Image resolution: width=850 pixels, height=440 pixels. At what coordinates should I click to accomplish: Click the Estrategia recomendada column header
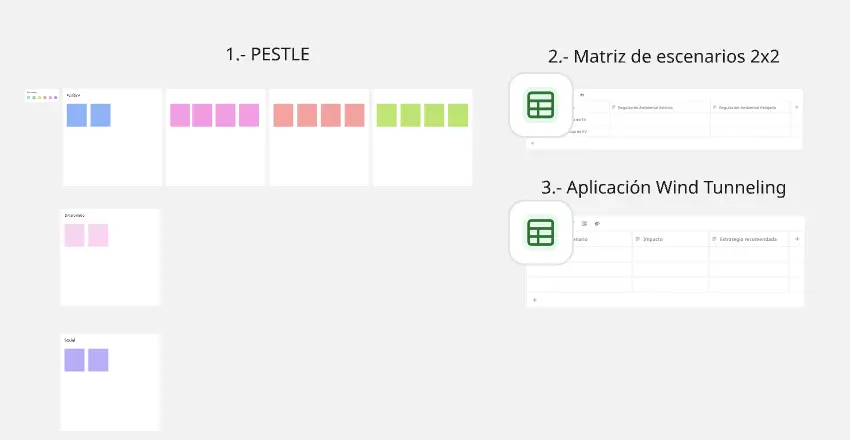[x=750, y=240]
